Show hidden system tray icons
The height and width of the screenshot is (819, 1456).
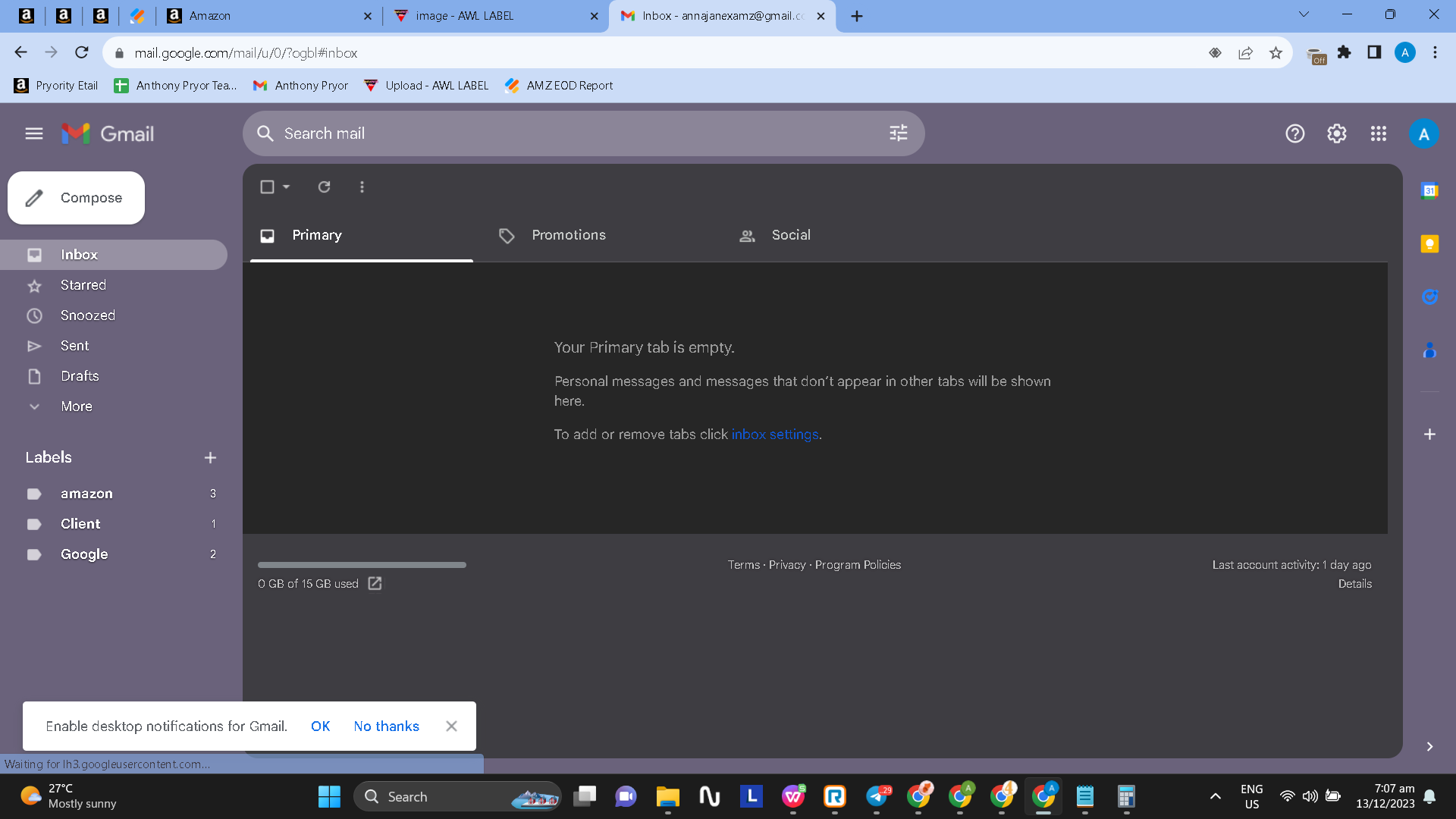tap(1215, 796)
